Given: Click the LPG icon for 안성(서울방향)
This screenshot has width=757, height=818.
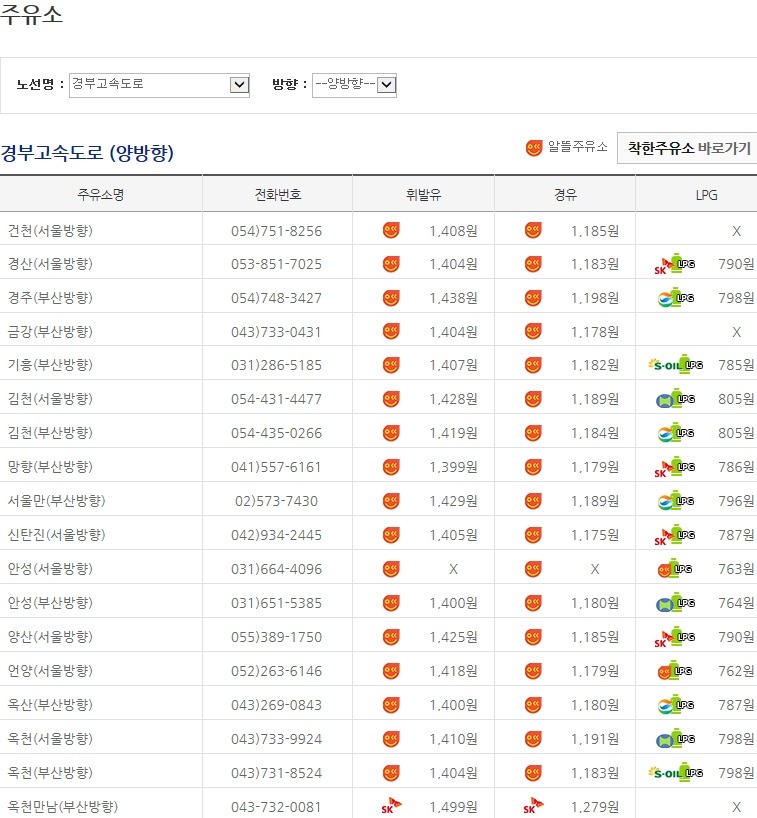Looking at the screenshot, I should click(675, 569).
